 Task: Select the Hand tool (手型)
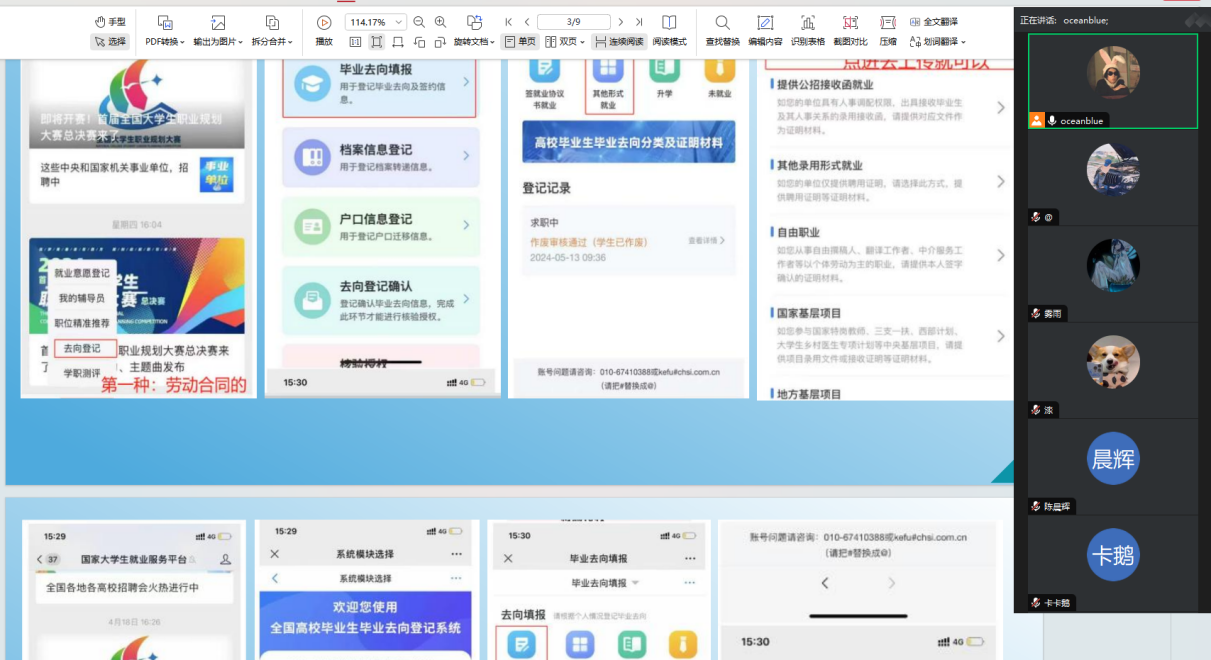[x=110, y=22]
